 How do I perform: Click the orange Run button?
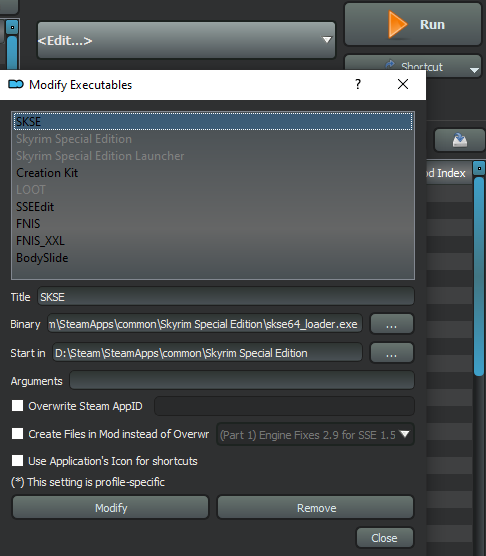[413, 24]
